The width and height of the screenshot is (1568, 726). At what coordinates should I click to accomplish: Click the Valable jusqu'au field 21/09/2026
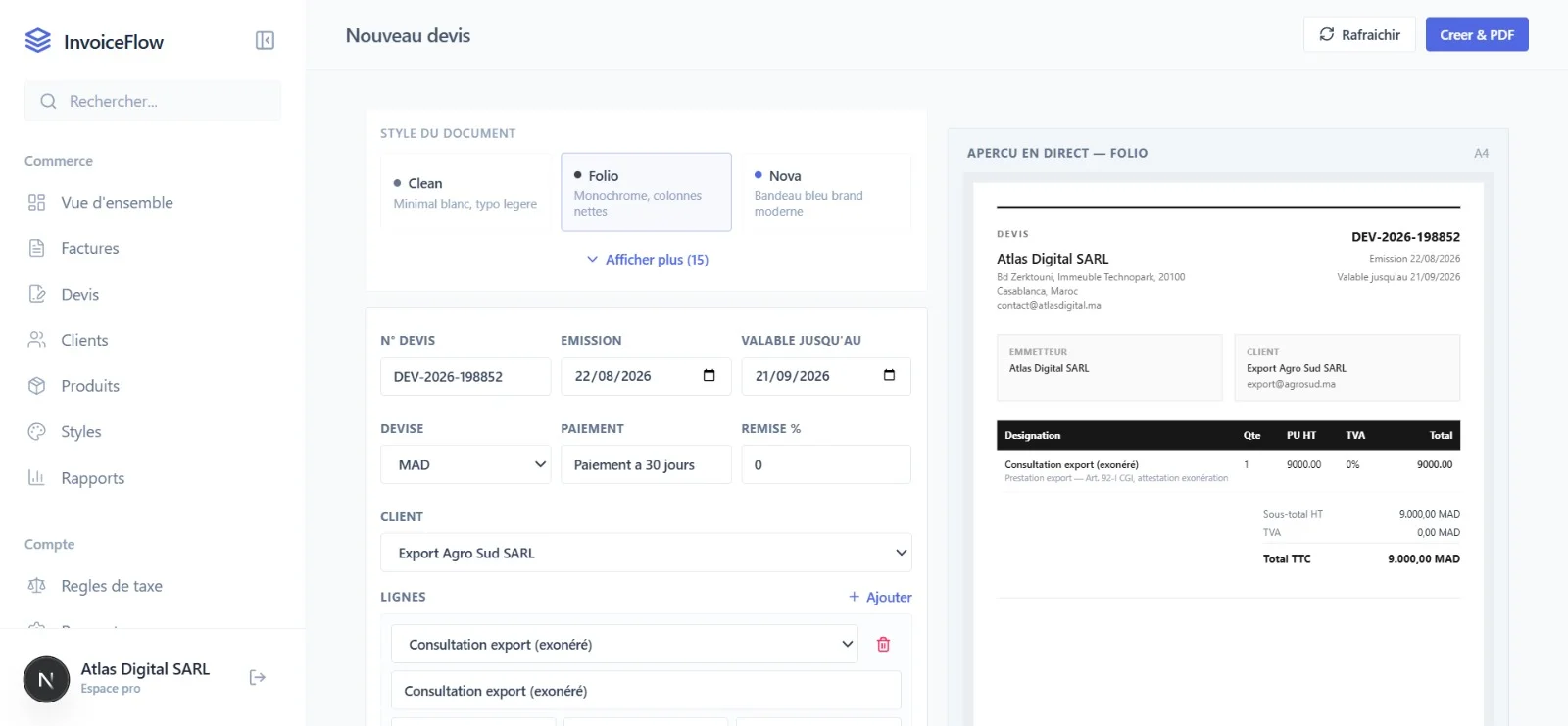click(x=826, y=376)
